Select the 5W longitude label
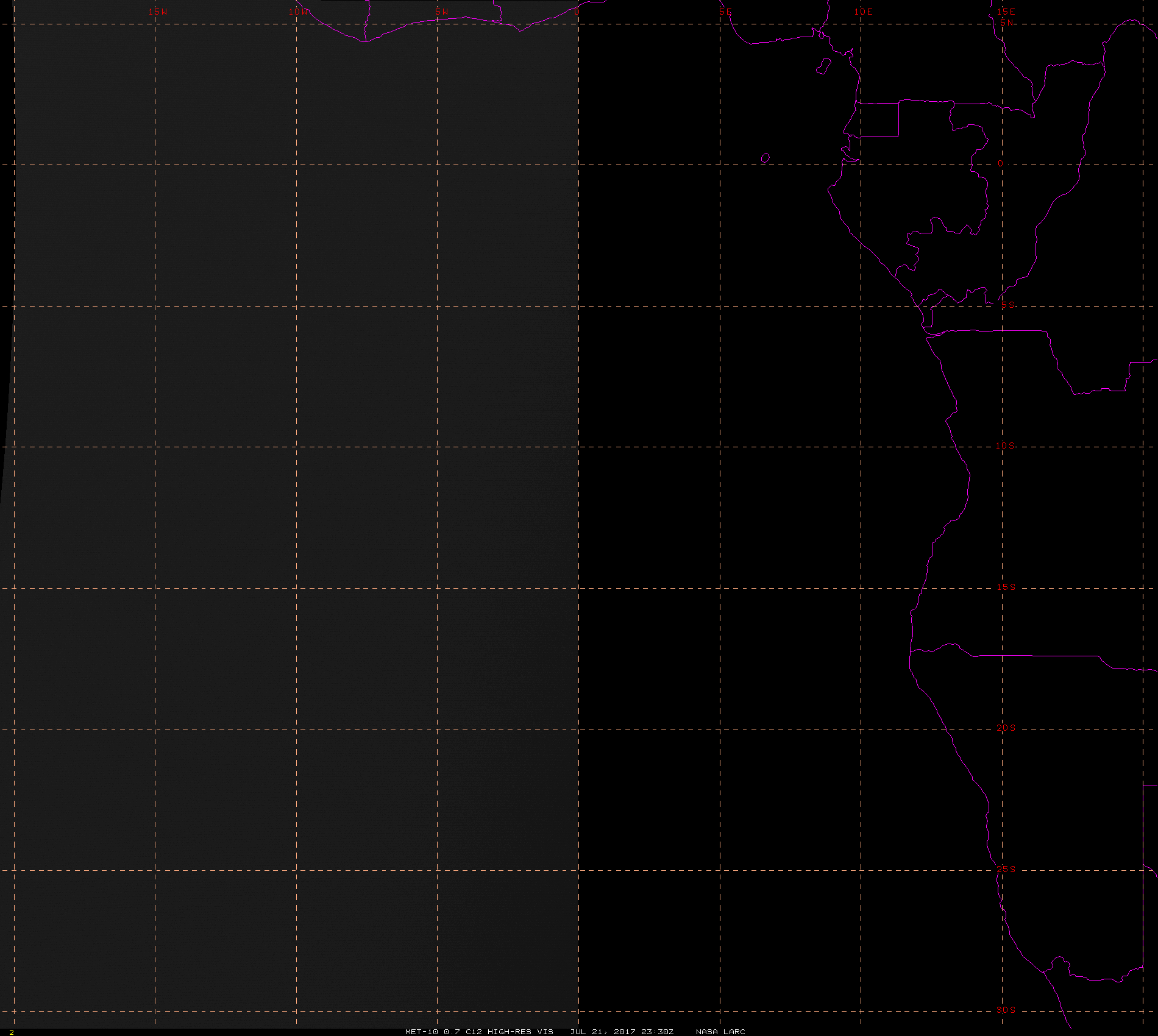1158x1036 pixels. point(442,12)
